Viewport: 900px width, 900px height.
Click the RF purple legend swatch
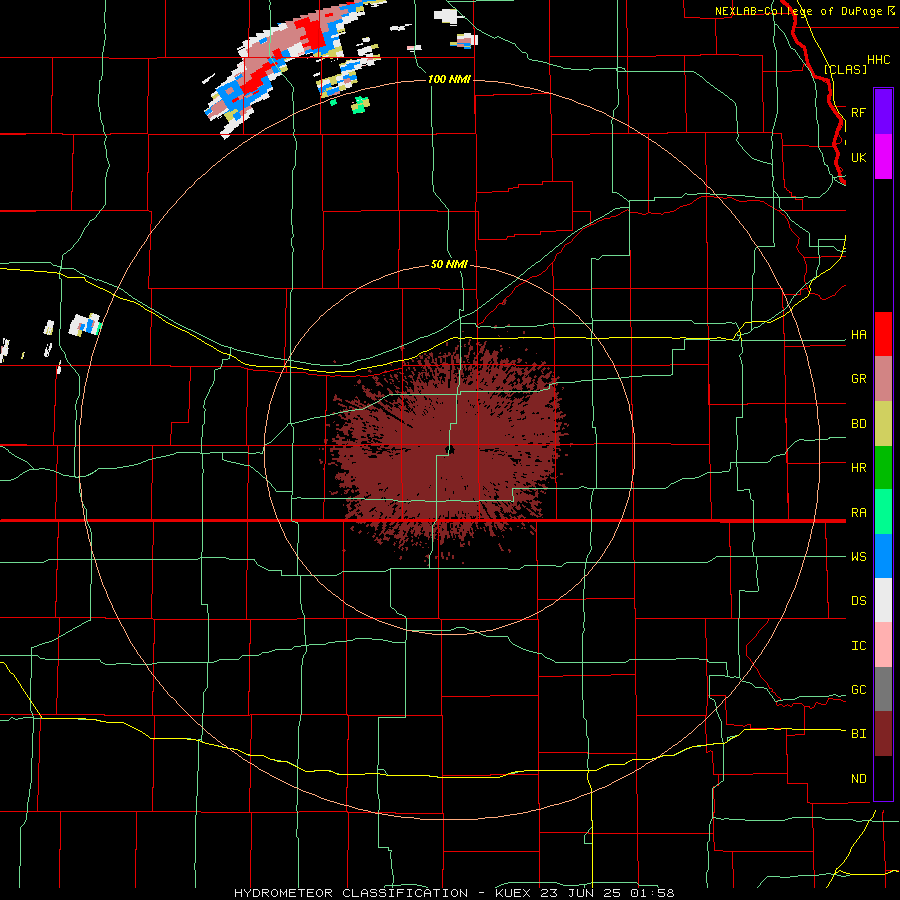[883, 112]
